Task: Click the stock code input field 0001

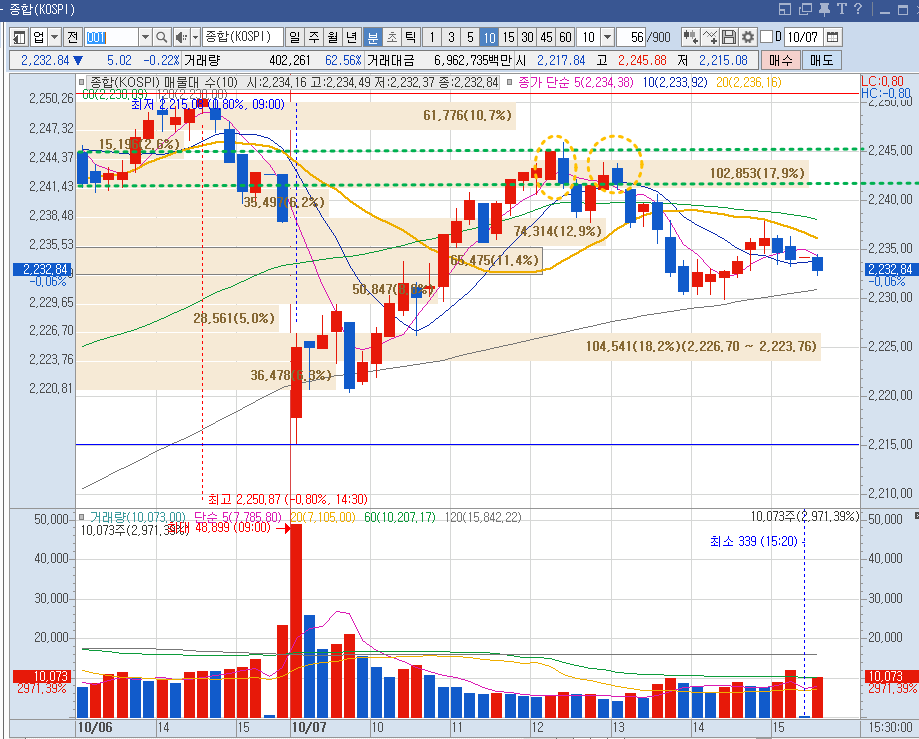Action: [112, 38]
